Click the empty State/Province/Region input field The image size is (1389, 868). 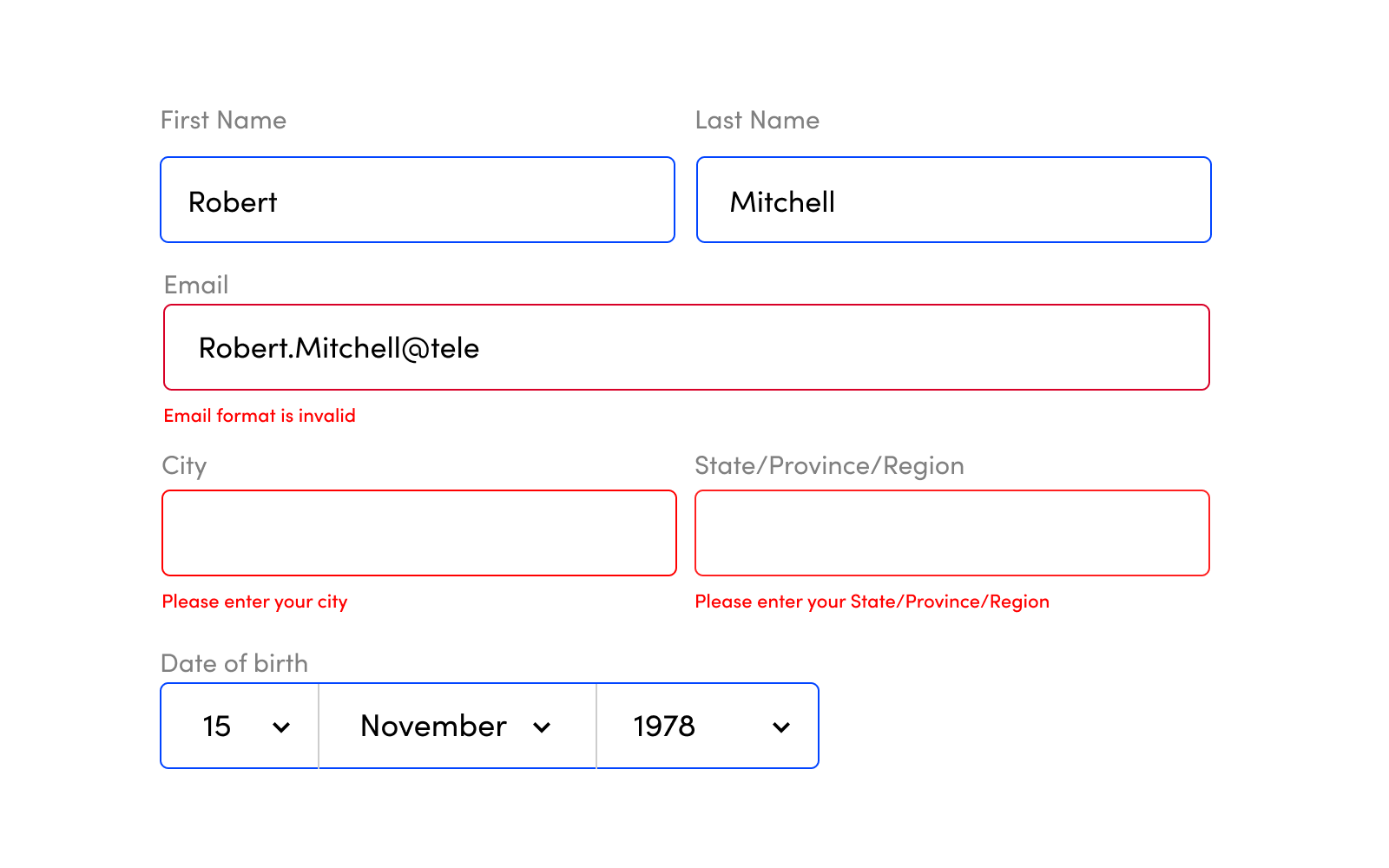(953, 532)
